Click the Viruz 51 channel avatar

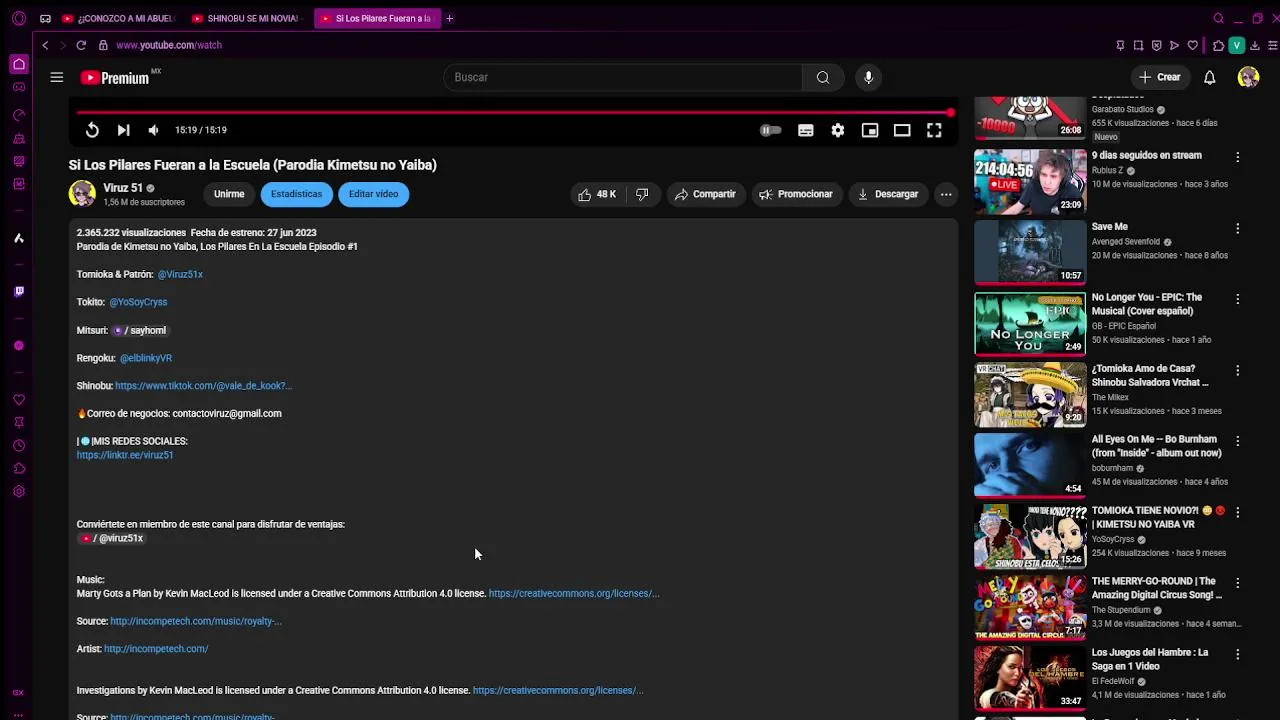tap(82, 193)
